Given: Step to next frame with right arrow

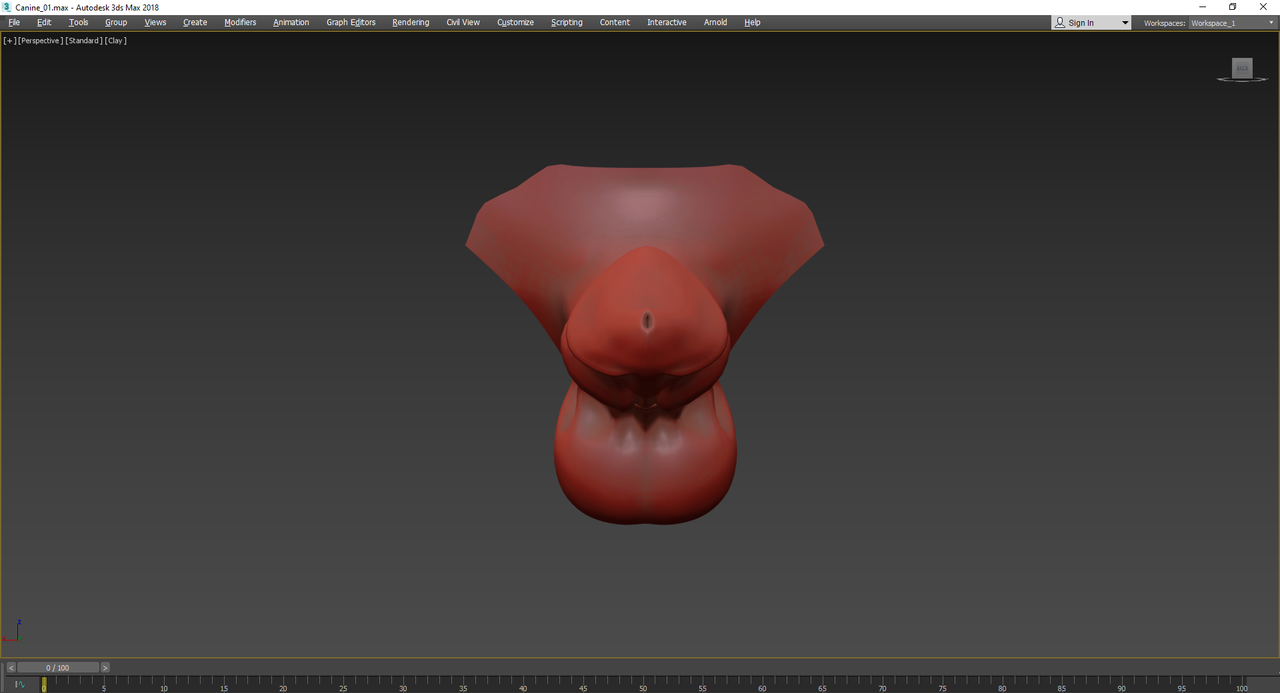Looking at the screenshot, I should point(105,668).
